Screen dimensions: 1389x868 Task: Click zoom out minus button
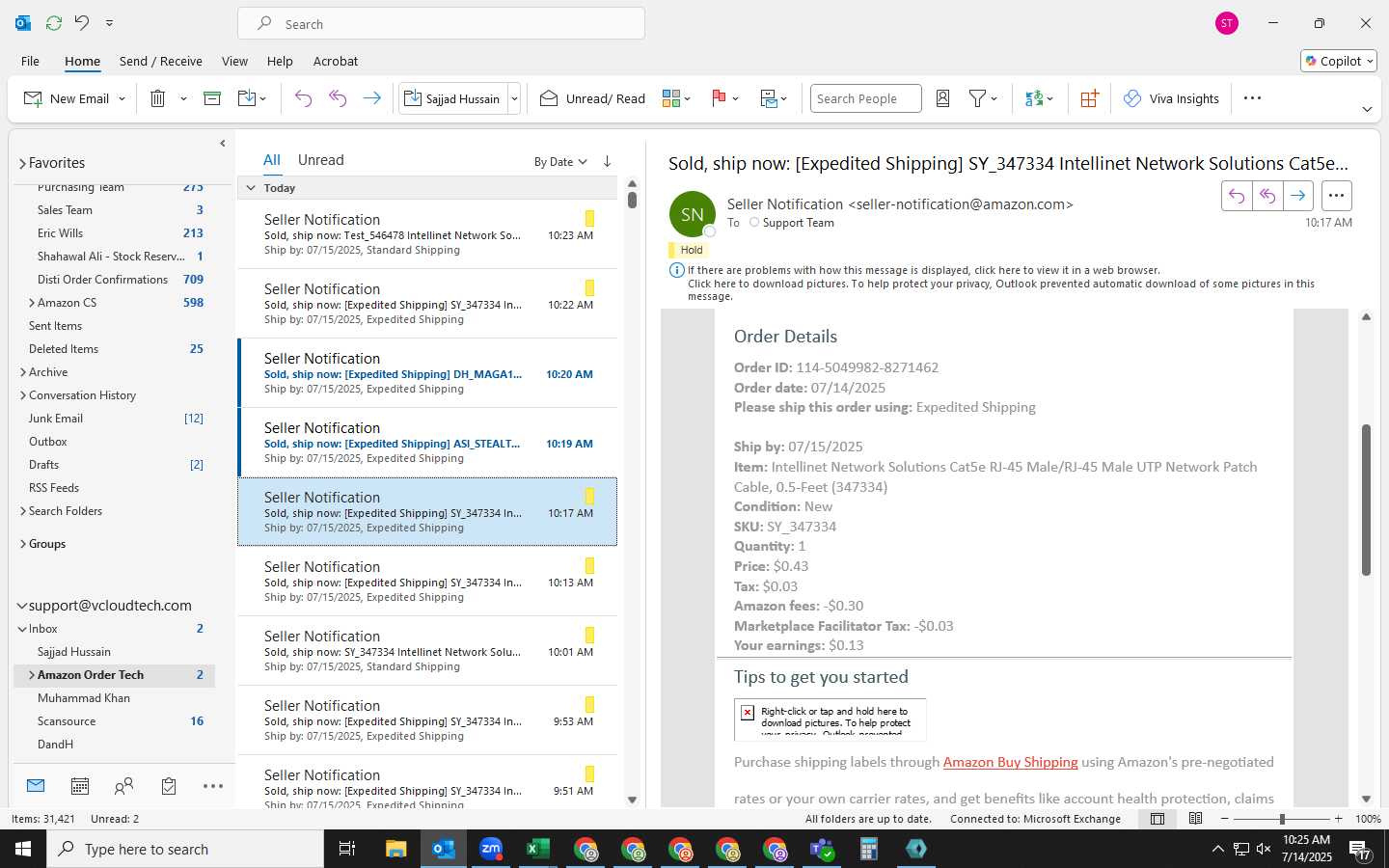tap(1225, 819)
